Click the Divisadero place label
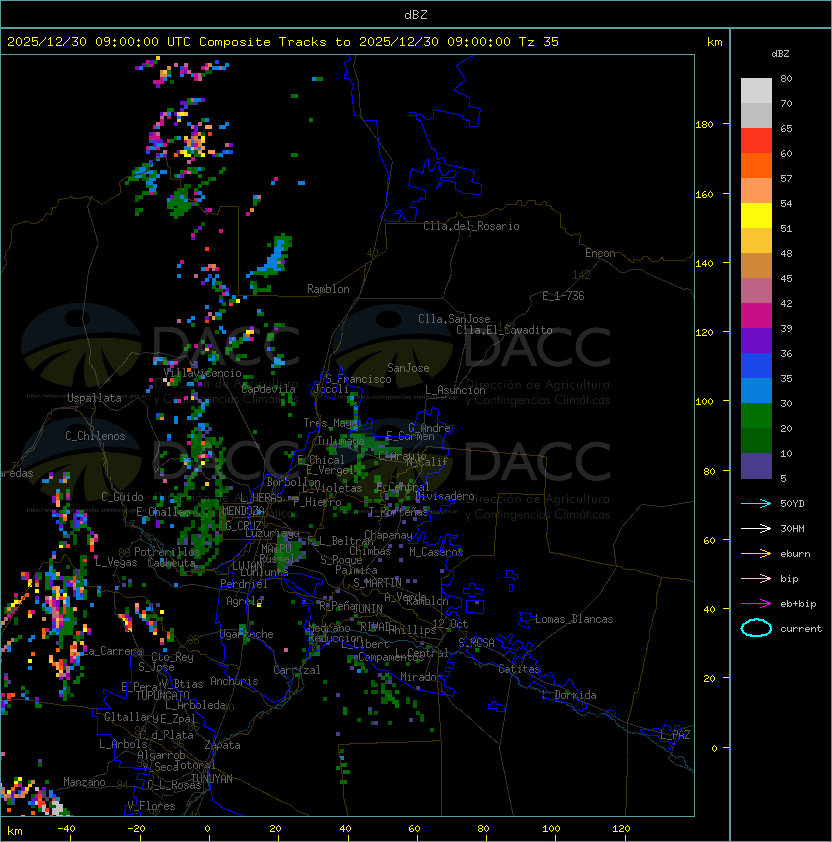Screen dimensions: 832x842 [445, 496]
